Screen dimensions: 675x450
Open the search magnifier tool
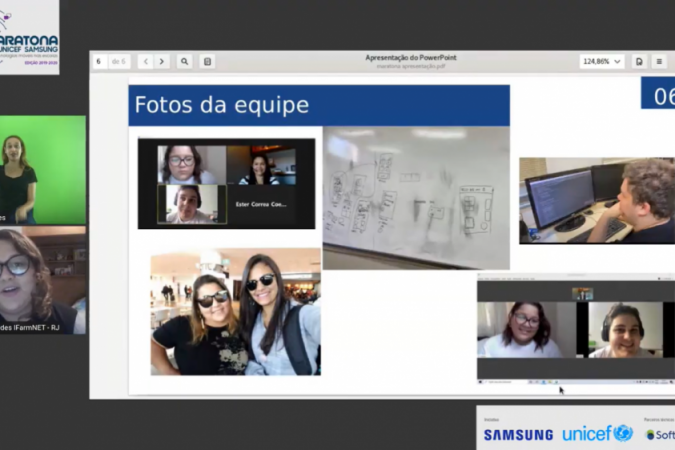coord(184,62)
